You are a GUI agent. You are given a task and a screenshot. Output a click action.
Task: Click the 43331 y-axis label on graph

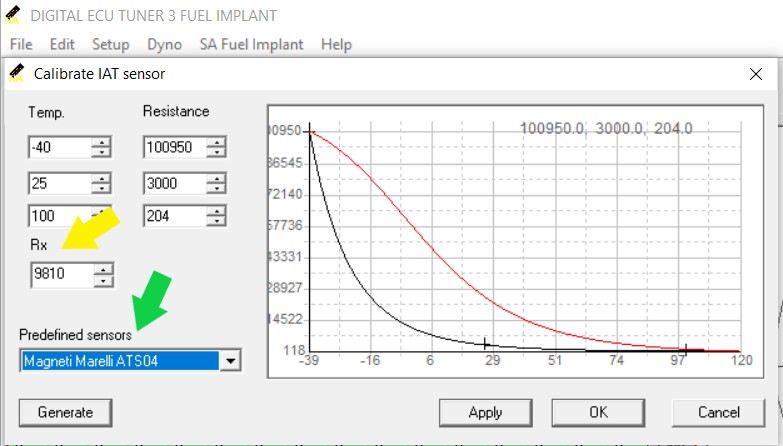[x=285, y=257]
